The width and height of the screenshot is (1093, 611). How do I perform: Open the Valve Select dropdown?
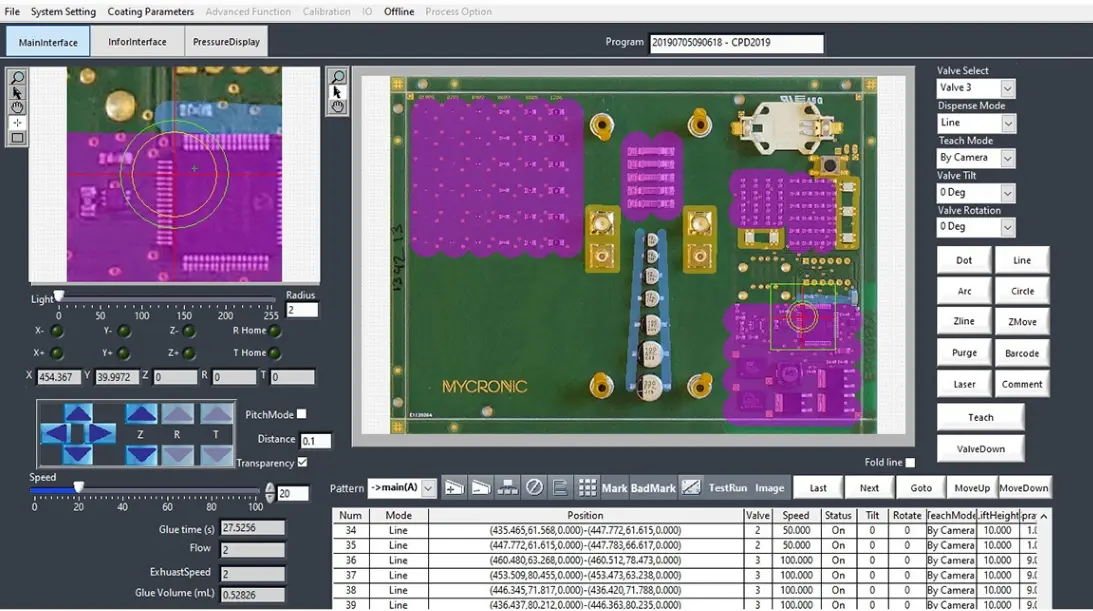[x=1007, y=89]
